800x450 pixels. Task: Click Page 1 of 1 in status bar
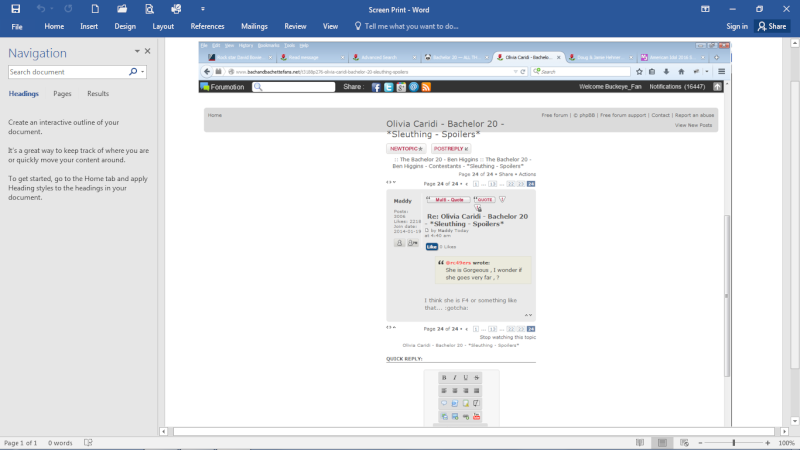pos(20,443)
